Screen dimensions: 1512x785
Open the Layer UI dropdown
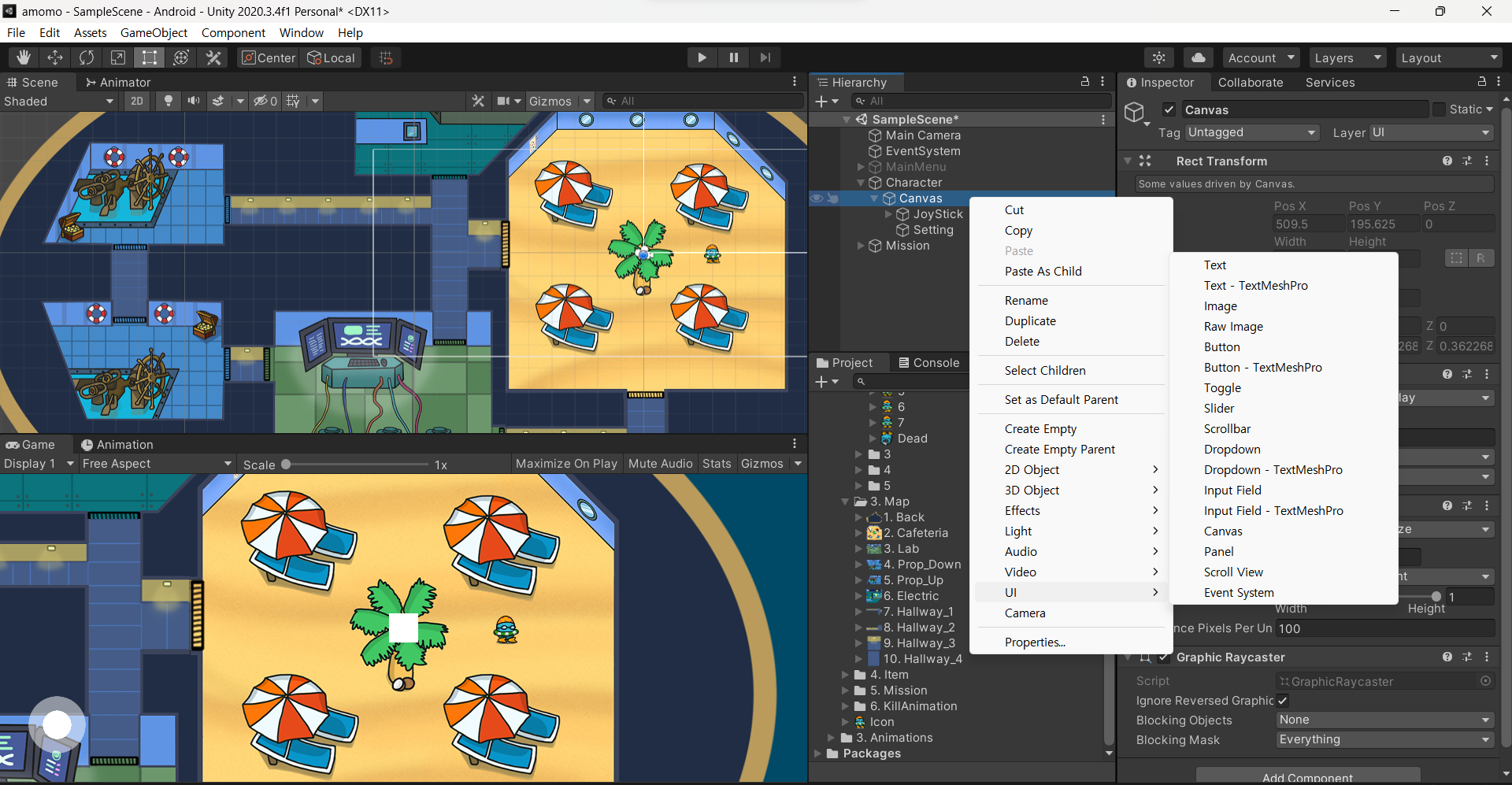click(1431, 132)
